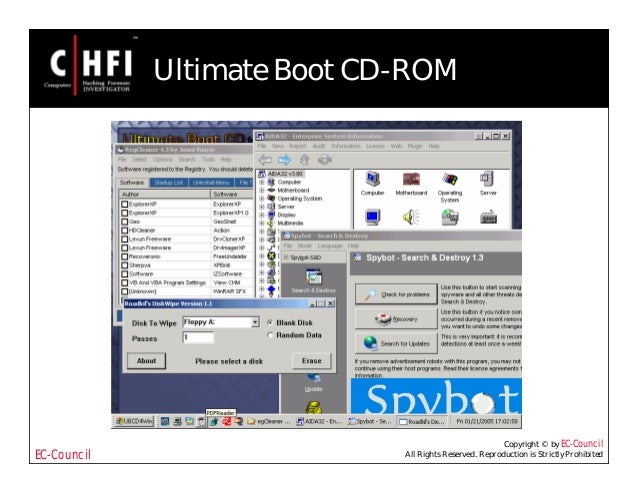The width and height of the screenshot is (638, 493).
Task: Click the first quick launch icon in taskbar
Action: 165,421
